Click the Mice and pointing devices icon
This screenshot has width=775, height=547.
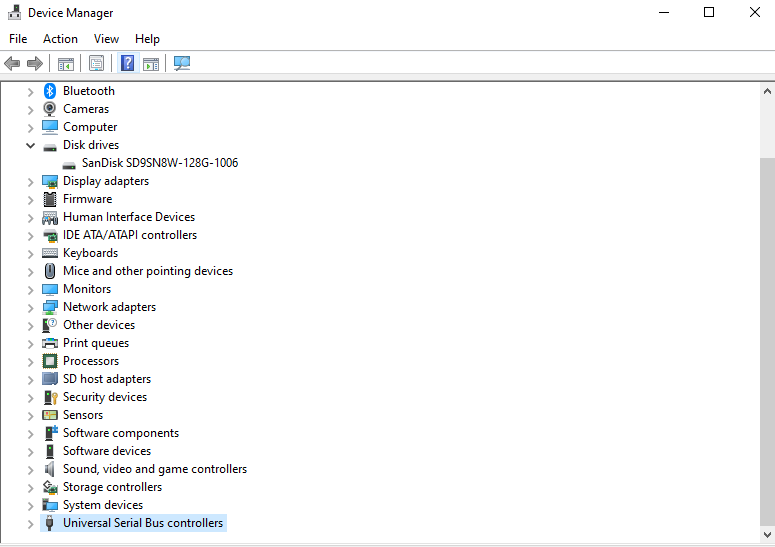50,271
